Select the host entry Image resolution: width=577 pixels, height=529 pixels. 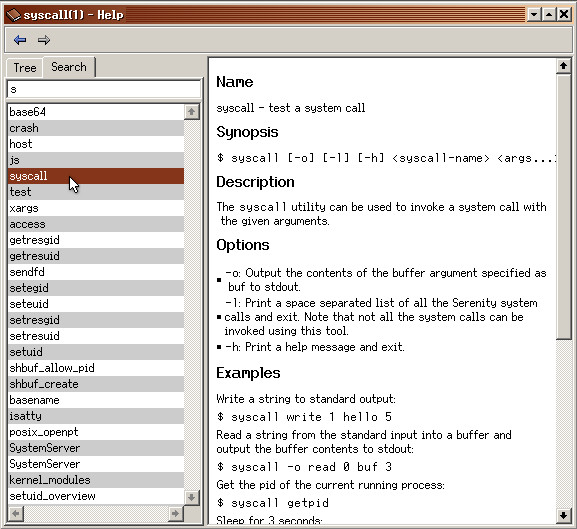click(96, 144)
